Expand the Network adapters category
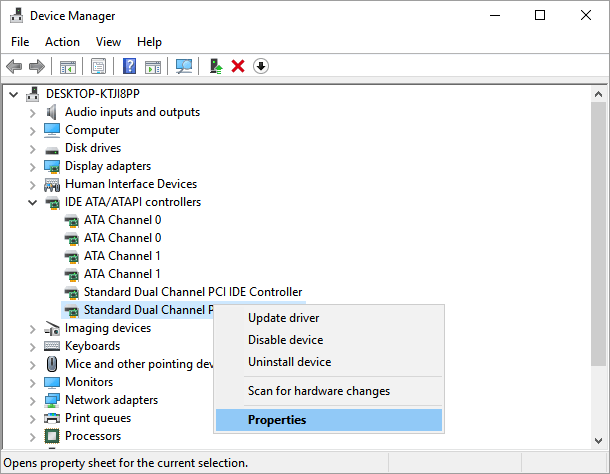The height and width of the screenshot is (474, 610). pos(32,400)
